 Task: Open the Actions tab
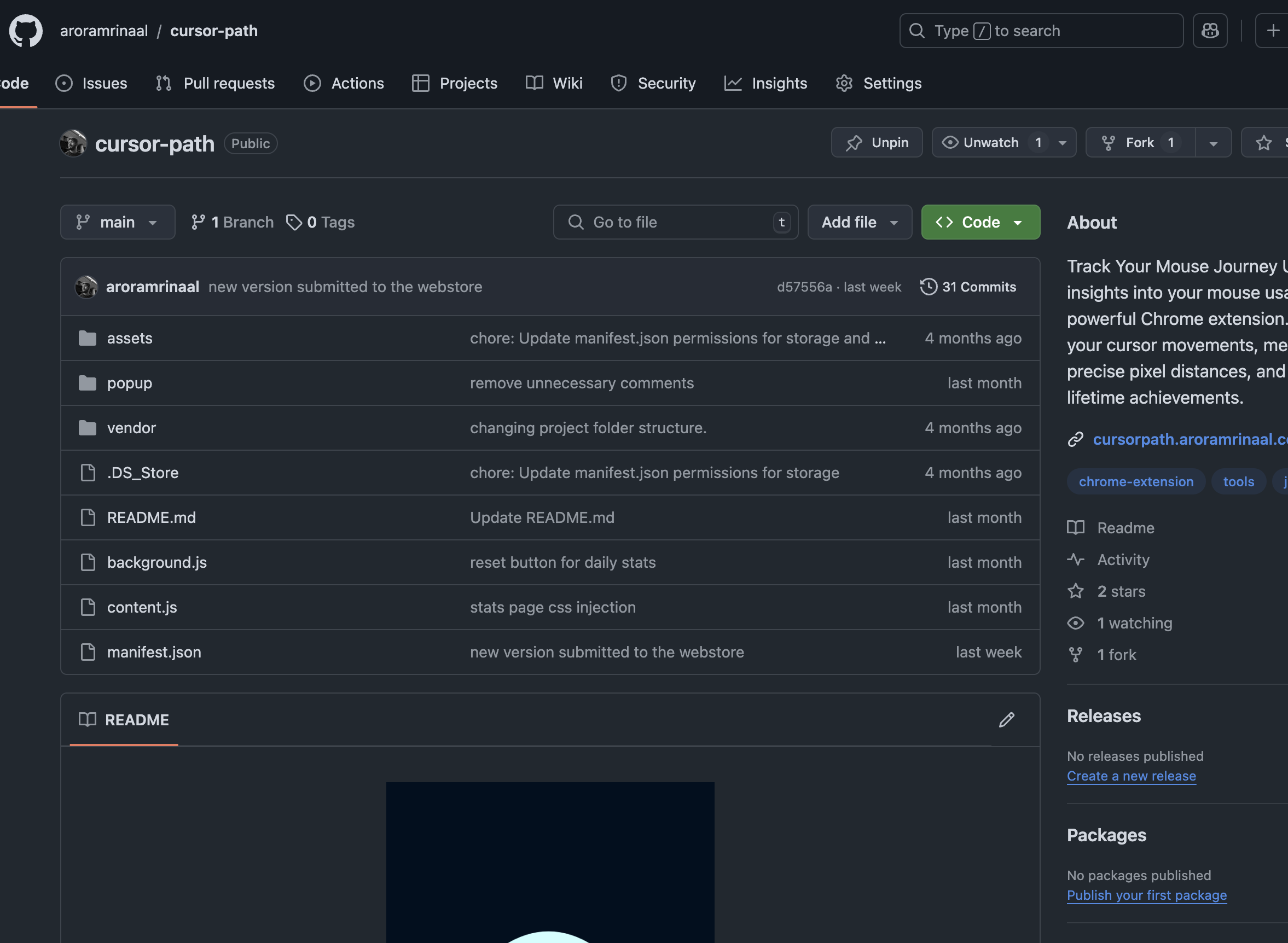click(344, 83)
